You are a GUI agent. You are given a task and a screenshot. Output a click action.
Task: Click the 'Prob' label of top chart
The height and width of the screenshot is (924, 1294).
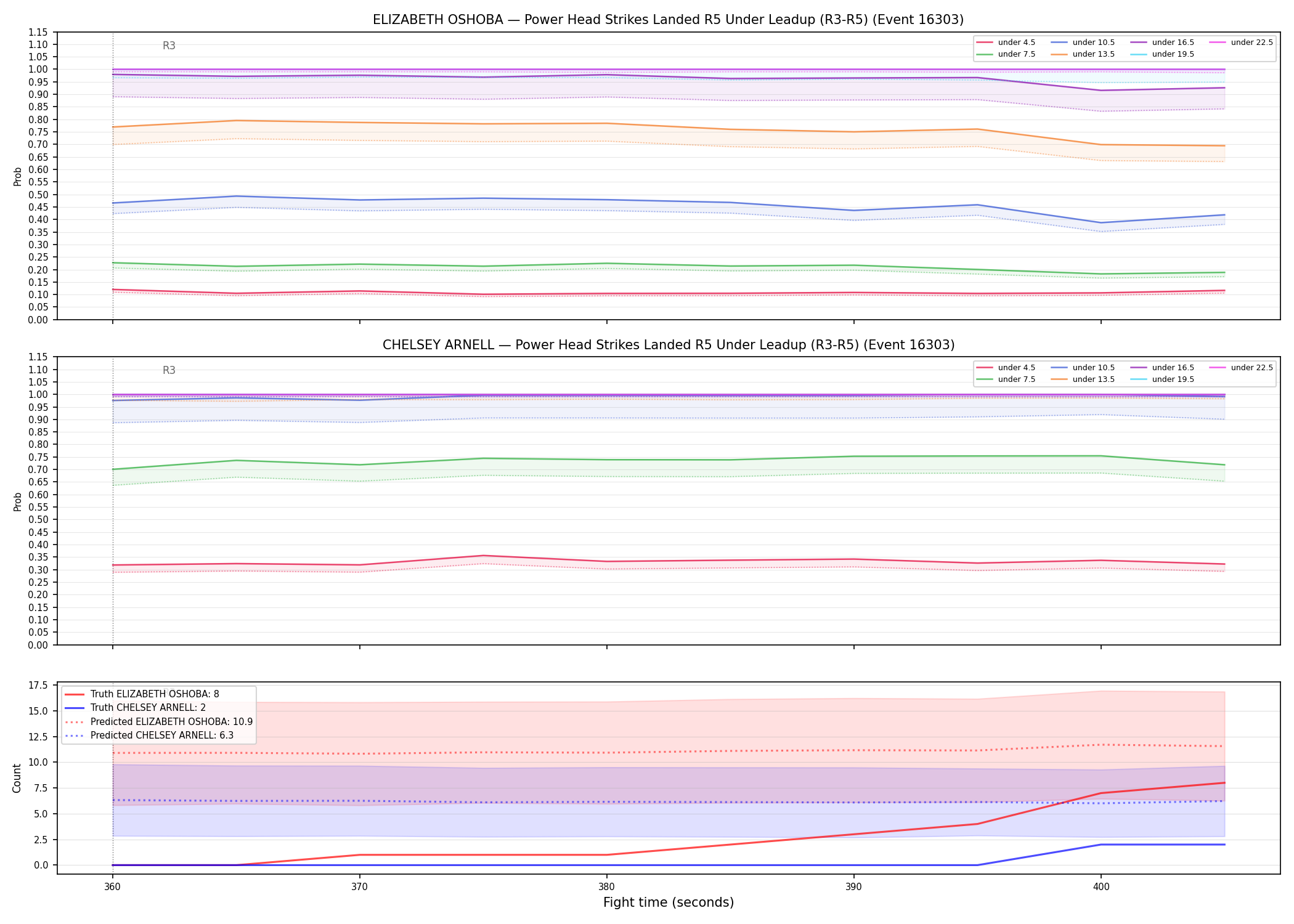point(17,176)
